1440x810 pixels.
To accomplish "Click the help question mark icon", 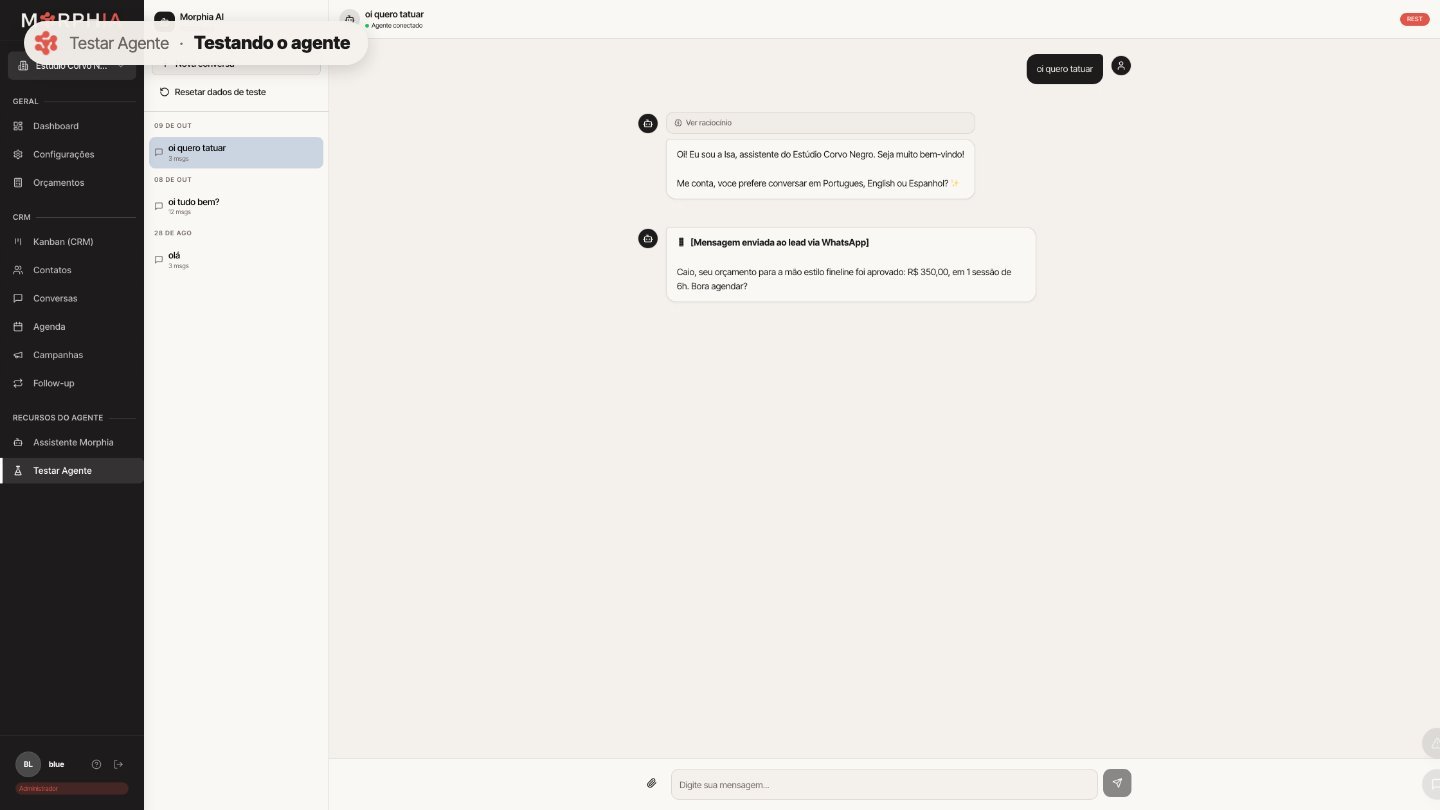I will [96, 764].
